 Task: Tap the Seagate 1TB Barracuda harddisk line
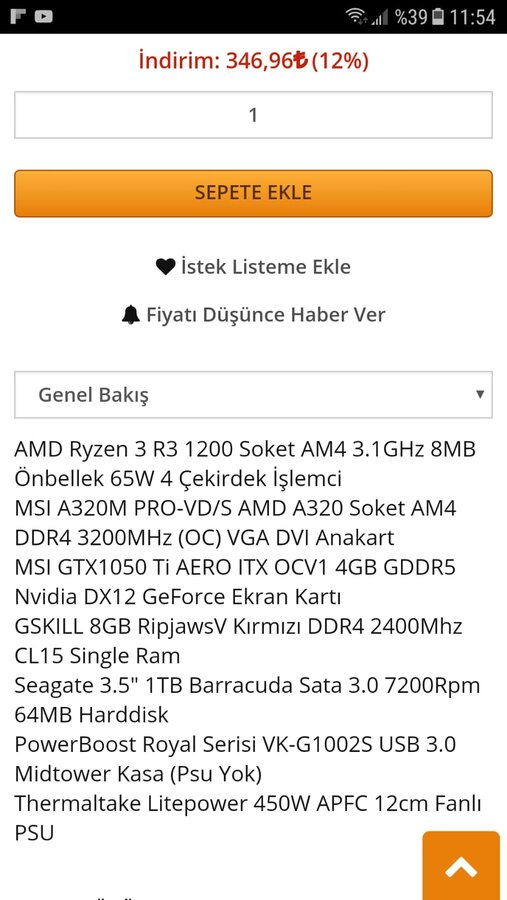[x=247, y=700]
